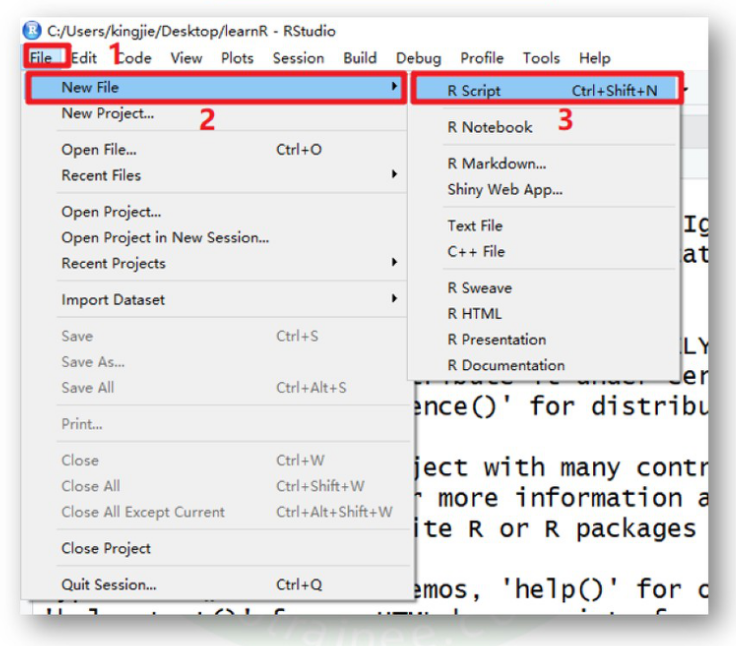736x646 pixels.
Task: Choose R HTML in submenu
Action: click(x=475, y=314)
